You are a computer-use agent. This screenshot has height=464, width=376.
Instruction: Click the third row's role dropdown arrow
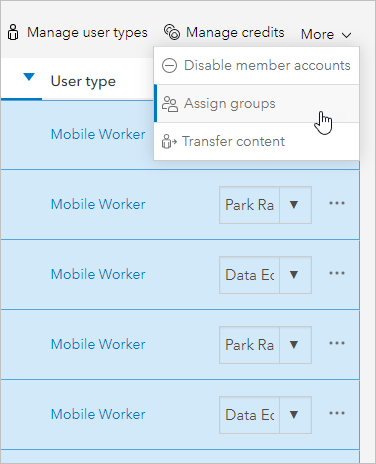(x=294, y=275)
